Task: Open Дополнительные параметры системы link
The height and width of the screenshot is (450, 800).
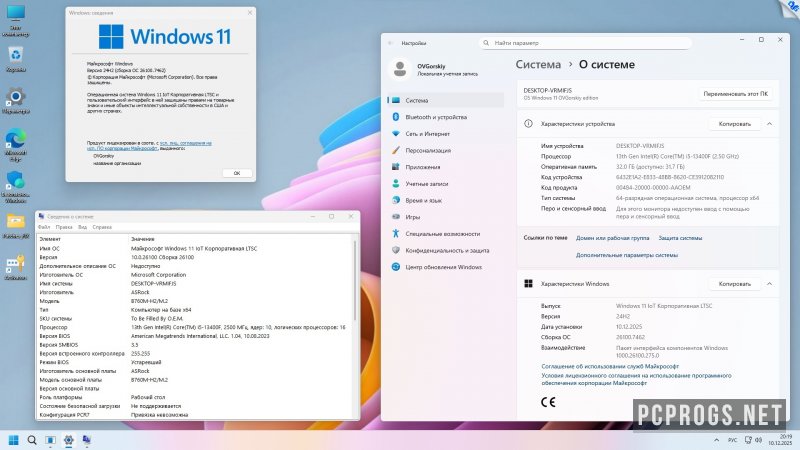Action: click(627, 255)
